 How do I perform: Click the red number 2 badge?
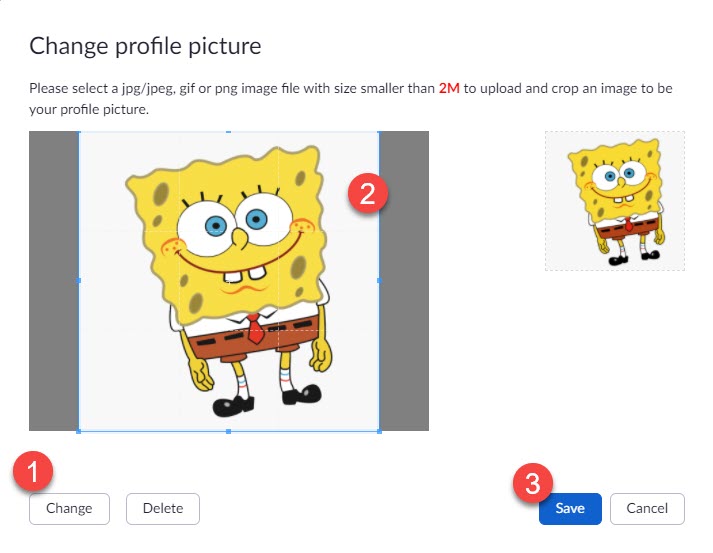(x=368, y=192)
